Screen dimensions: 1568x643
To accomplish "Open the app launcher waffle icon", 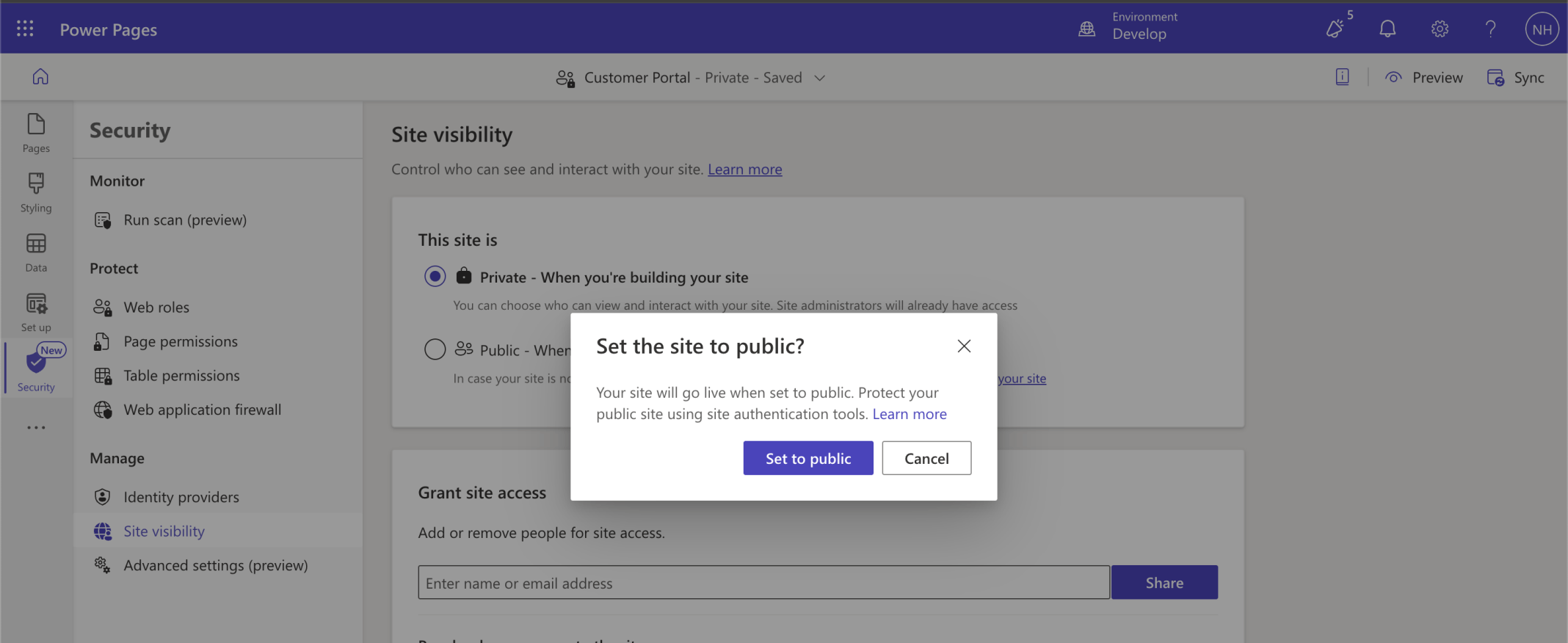I will point(25,29).
